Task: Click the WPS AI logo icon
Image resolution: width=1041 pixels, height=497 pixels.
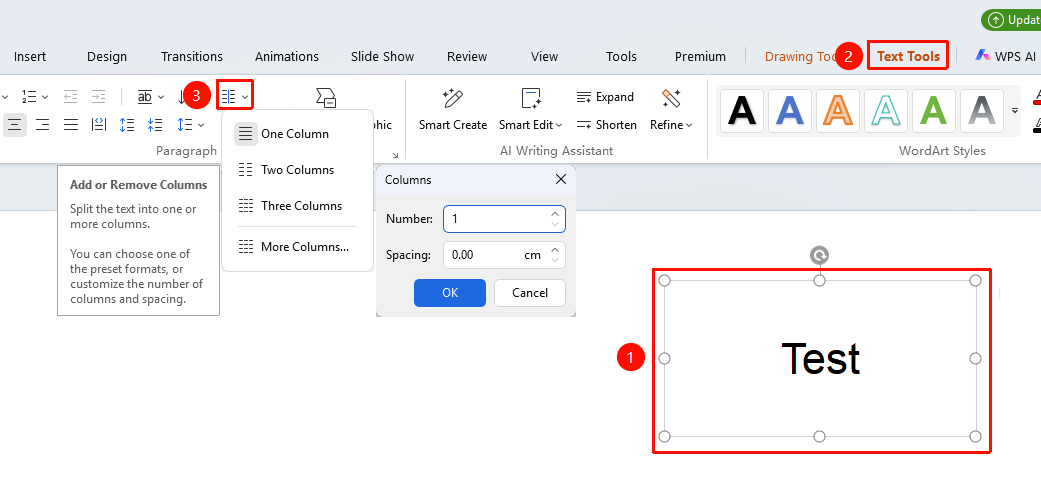Action: click(x=983, y=56)
